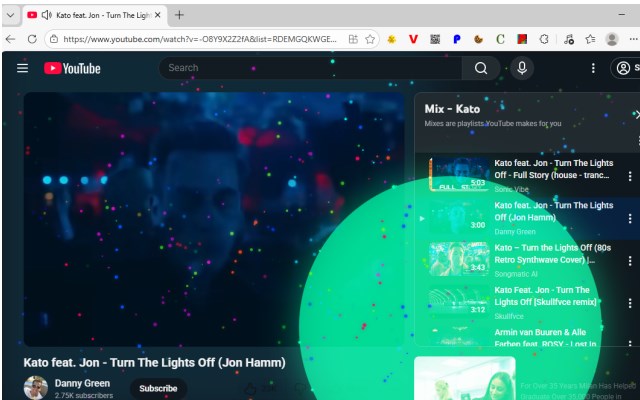Select the YouTube address bar URL
The height and width of the screenshot is (400, 640).
point(200,39)
